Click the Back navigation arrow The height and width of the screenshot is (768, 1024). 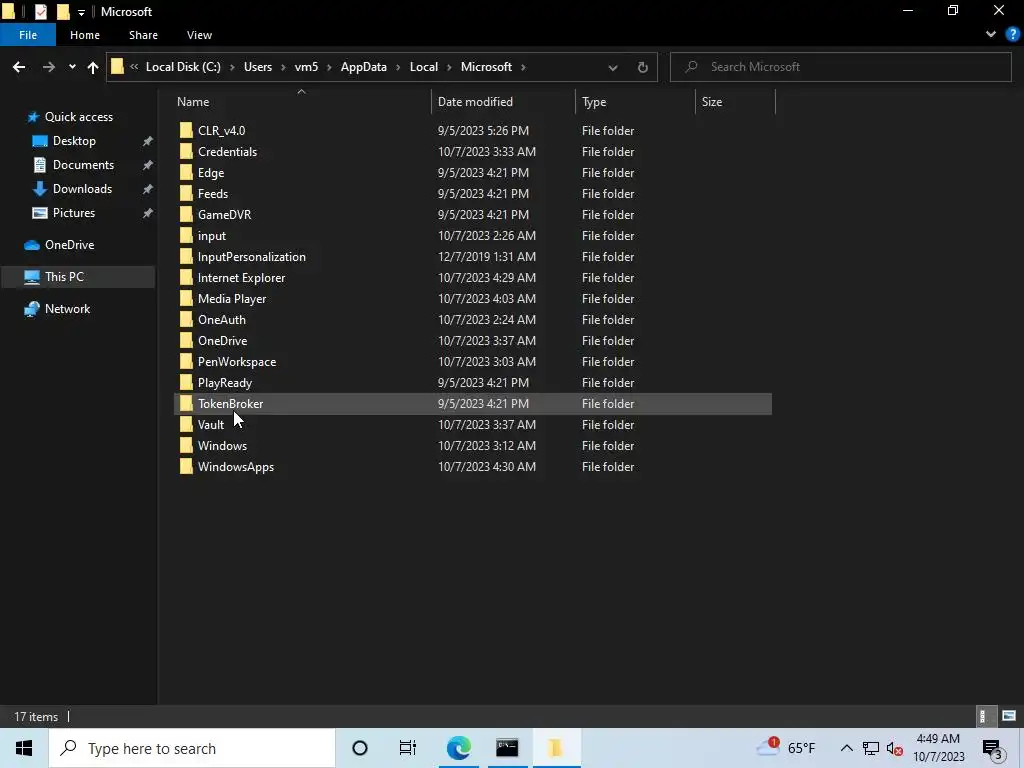pyautogui.click(x=19, y=67)
